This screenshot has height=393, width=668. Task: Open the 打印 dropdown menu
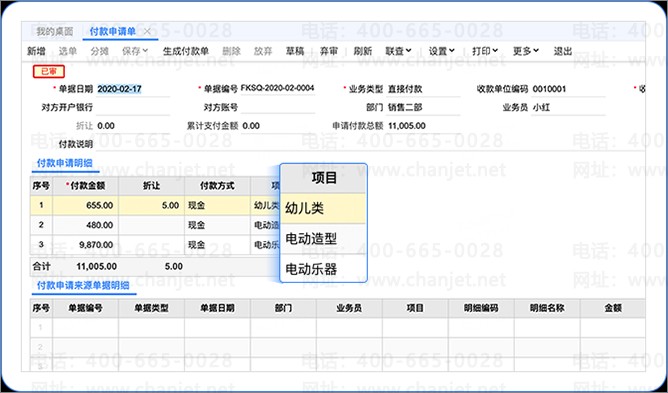[x=485, y=51]
